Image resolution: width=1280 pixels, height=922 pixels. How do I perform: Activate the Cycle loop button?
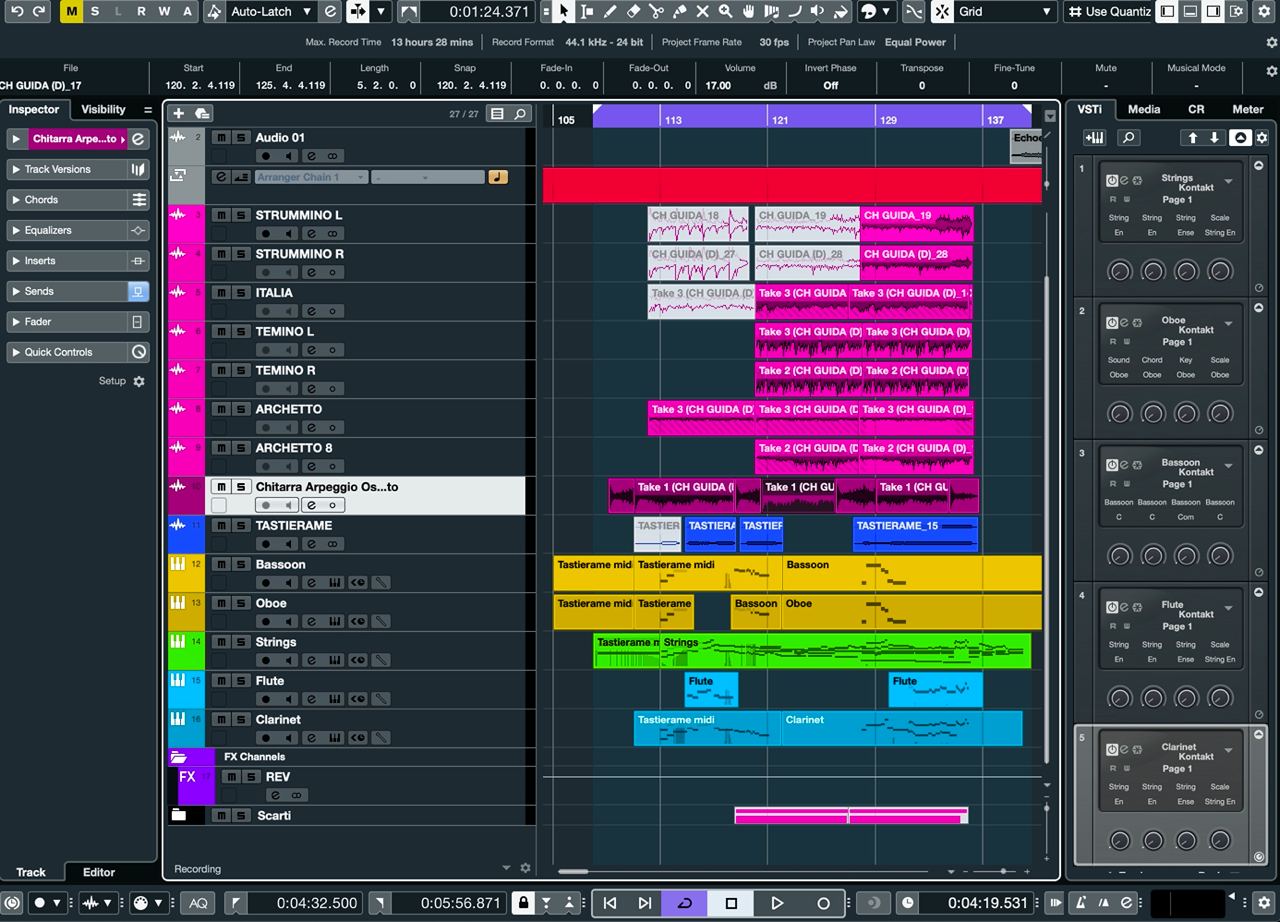pyautogui.click(x=684, y=903)
